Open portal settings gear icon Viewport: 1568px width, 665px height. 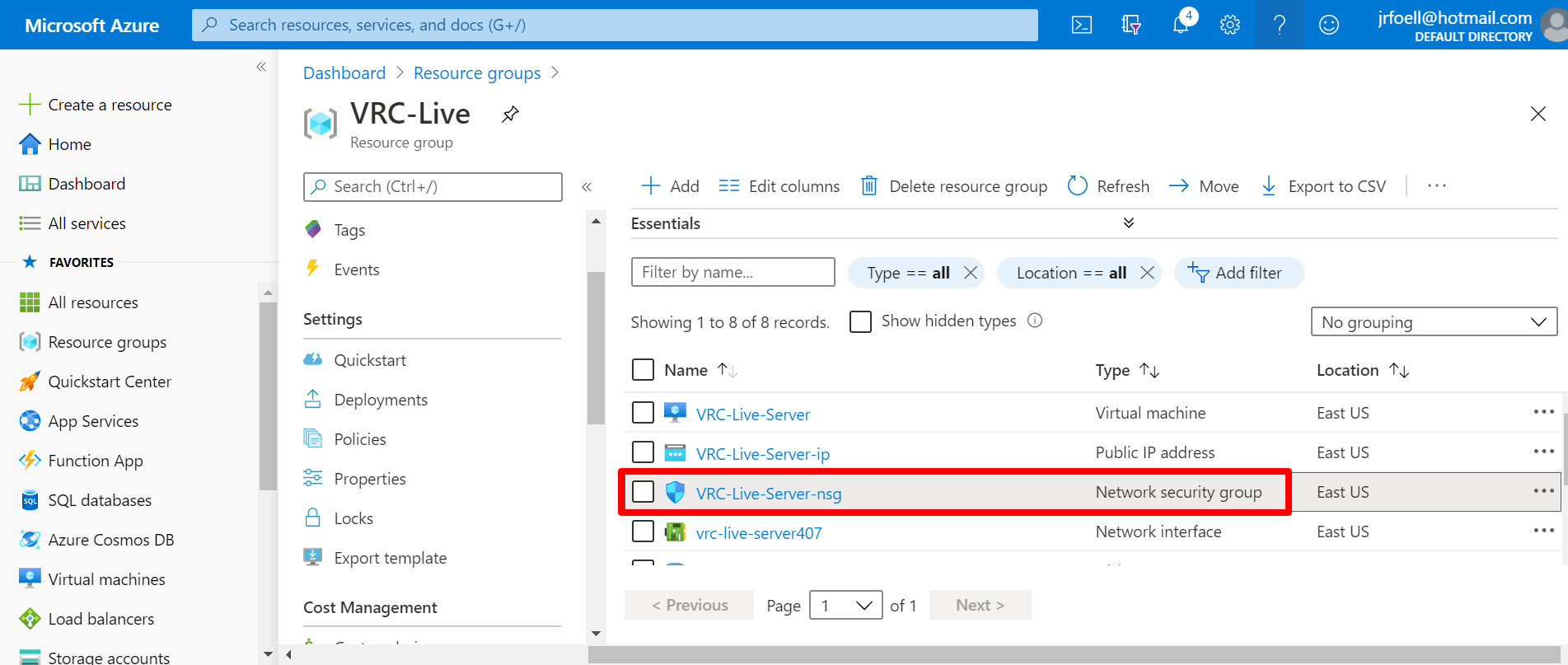pos(1230,25)
